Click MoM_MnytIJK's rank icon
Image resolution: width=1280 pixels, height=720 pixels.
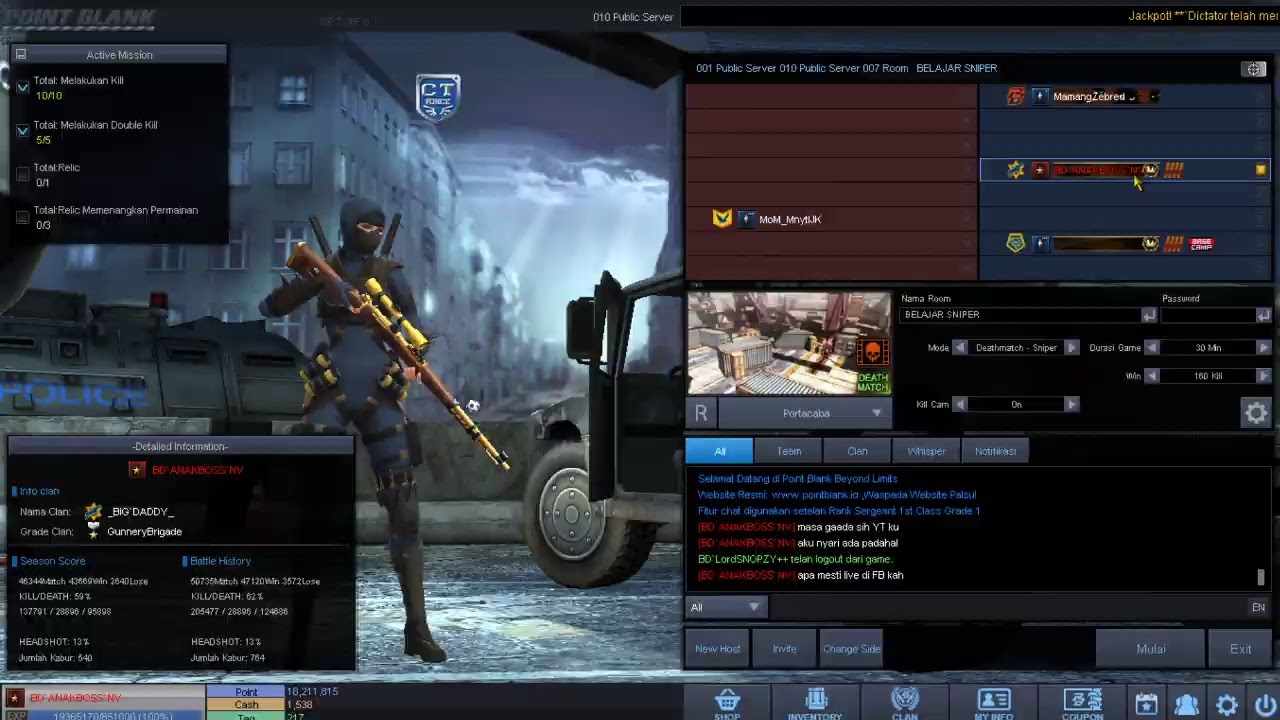coord(747,219)
